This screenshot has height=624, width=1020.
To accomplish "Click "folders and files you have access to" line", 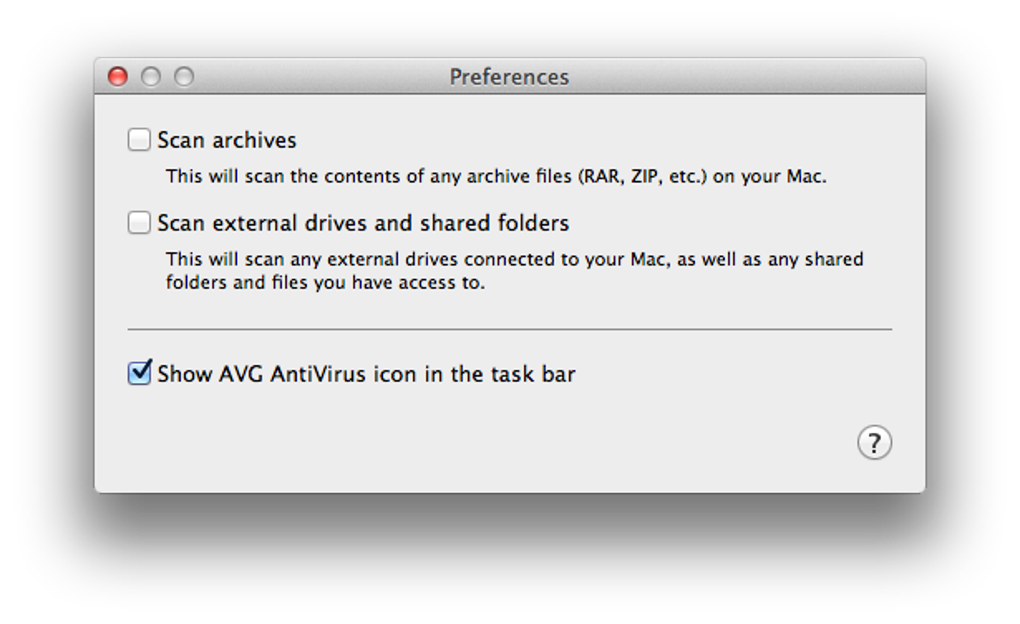I will 325,282.
